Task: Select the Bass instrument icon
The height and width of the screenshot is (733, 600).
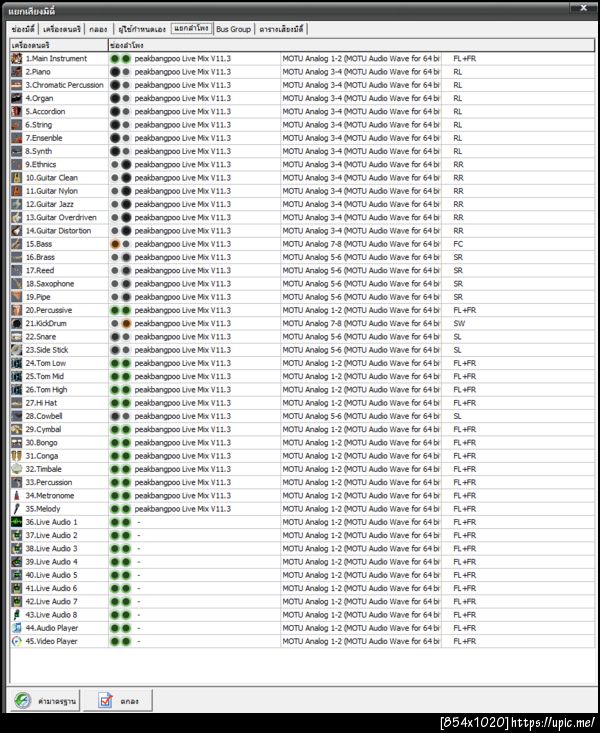Action: (x=16, y=244)
